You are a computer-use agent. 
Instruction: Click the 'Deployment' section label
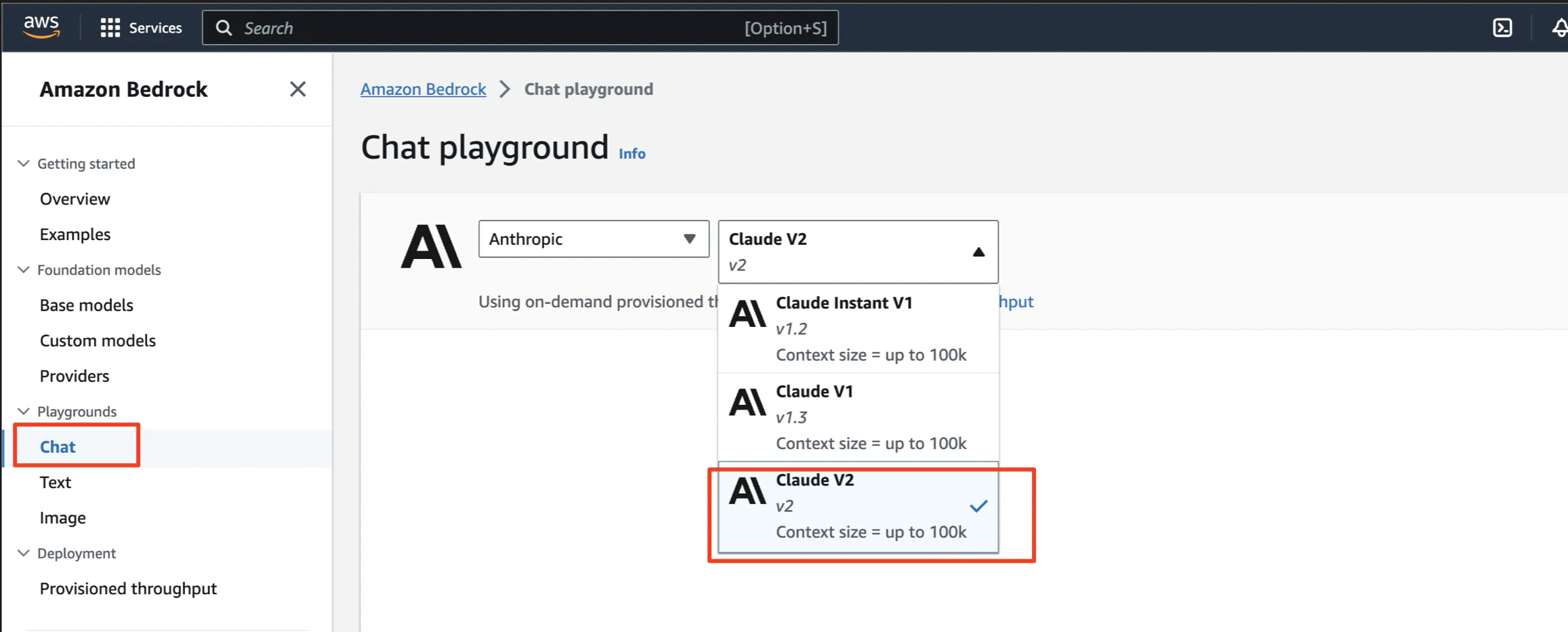tap(77, 553)
